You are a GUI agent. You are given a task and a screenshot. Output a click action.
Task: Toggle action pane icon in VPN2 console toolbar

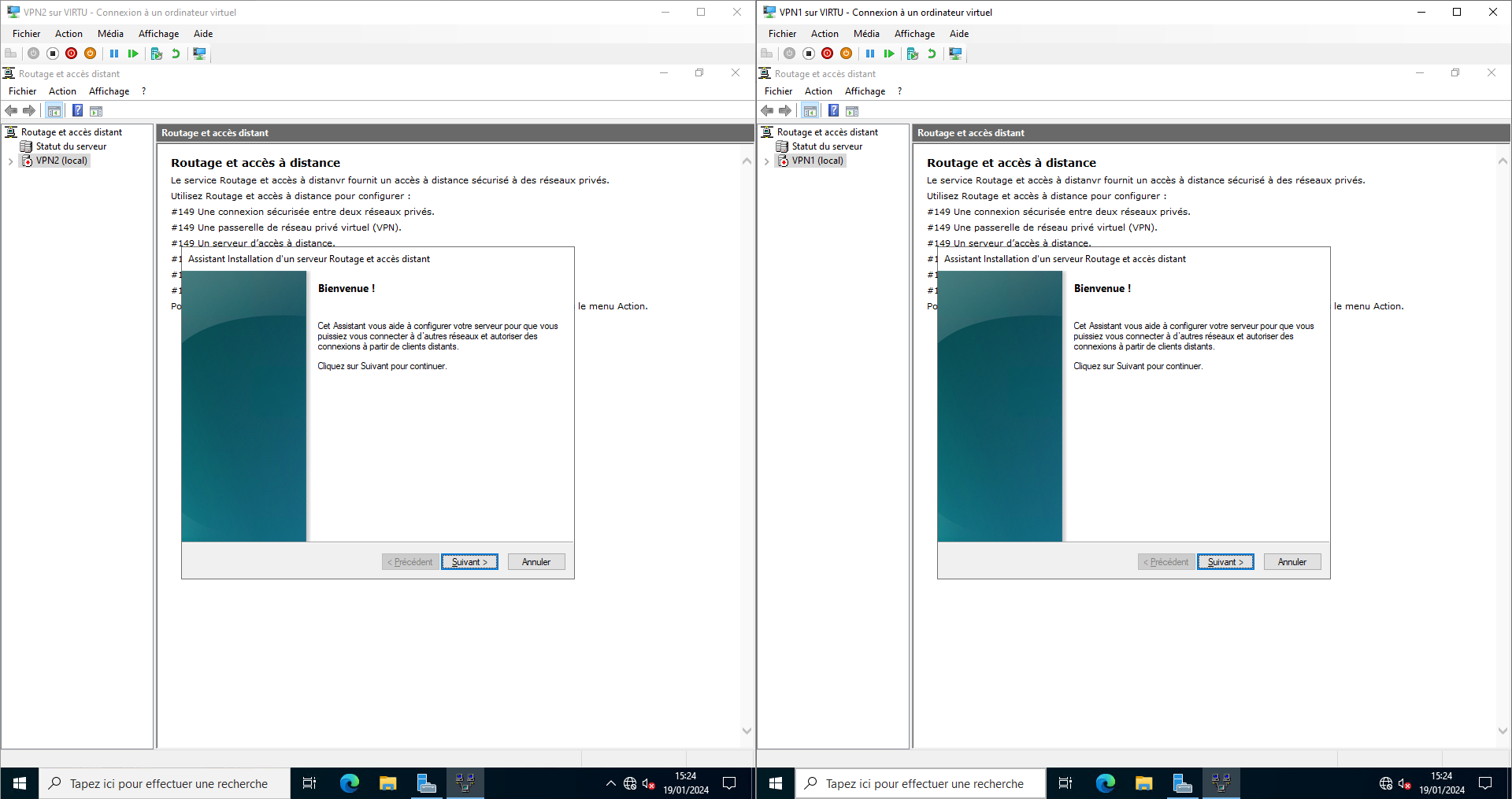point(96,111)
